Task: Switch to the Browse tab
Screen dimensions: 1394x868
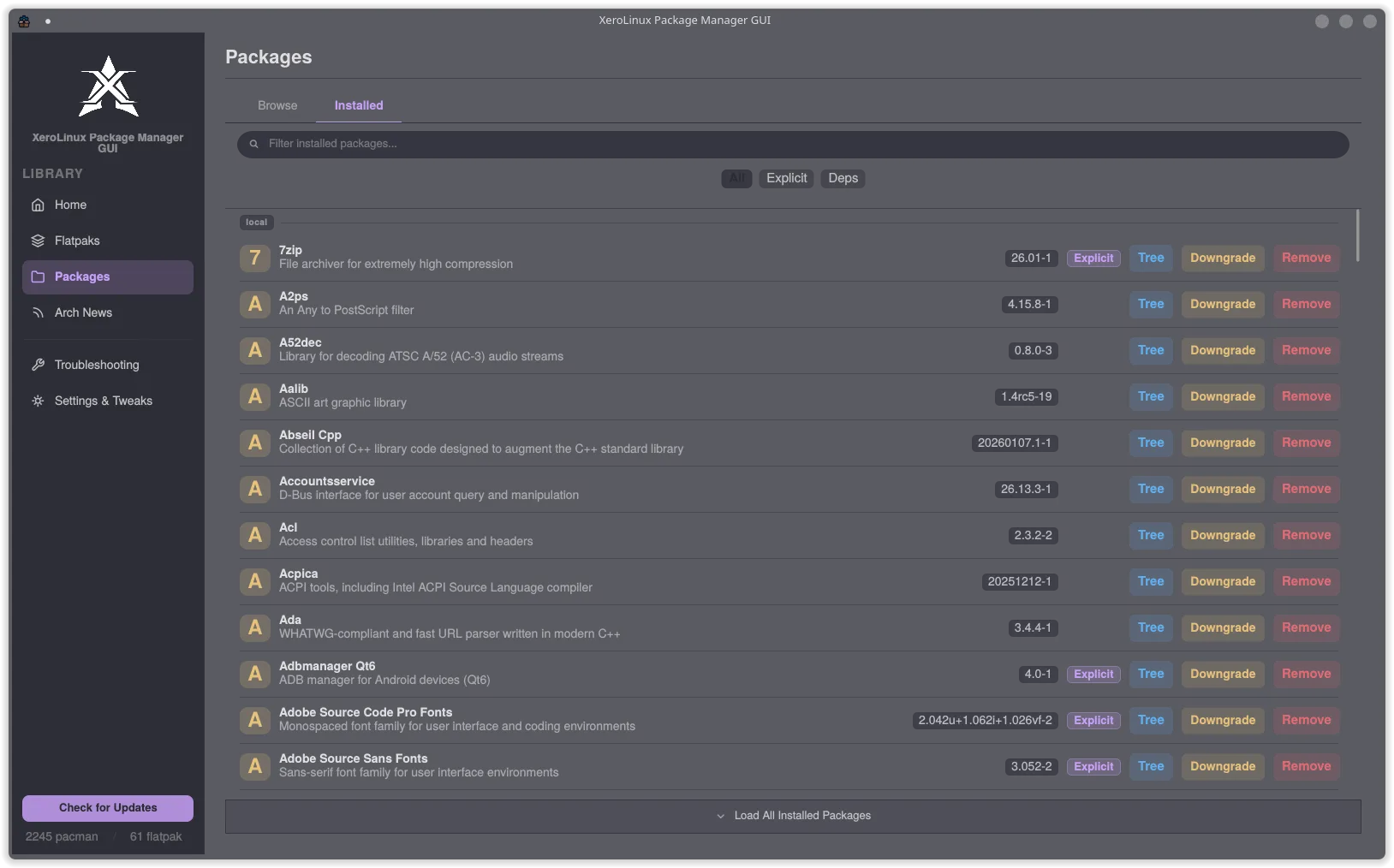Action: click(x=277, y=105)
